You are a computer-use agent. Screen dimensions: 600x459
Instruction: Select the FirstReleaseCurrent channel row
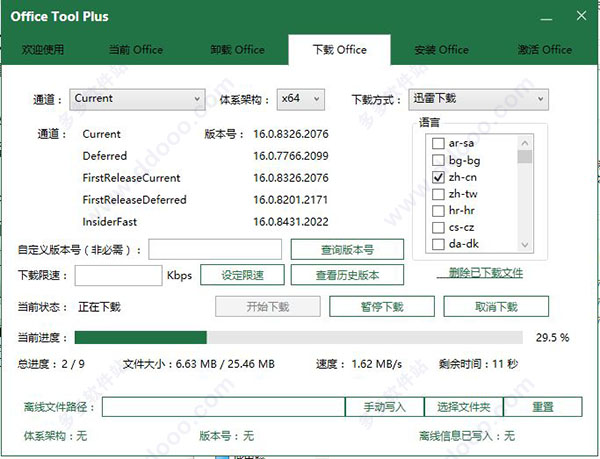[x=131, y=178]
